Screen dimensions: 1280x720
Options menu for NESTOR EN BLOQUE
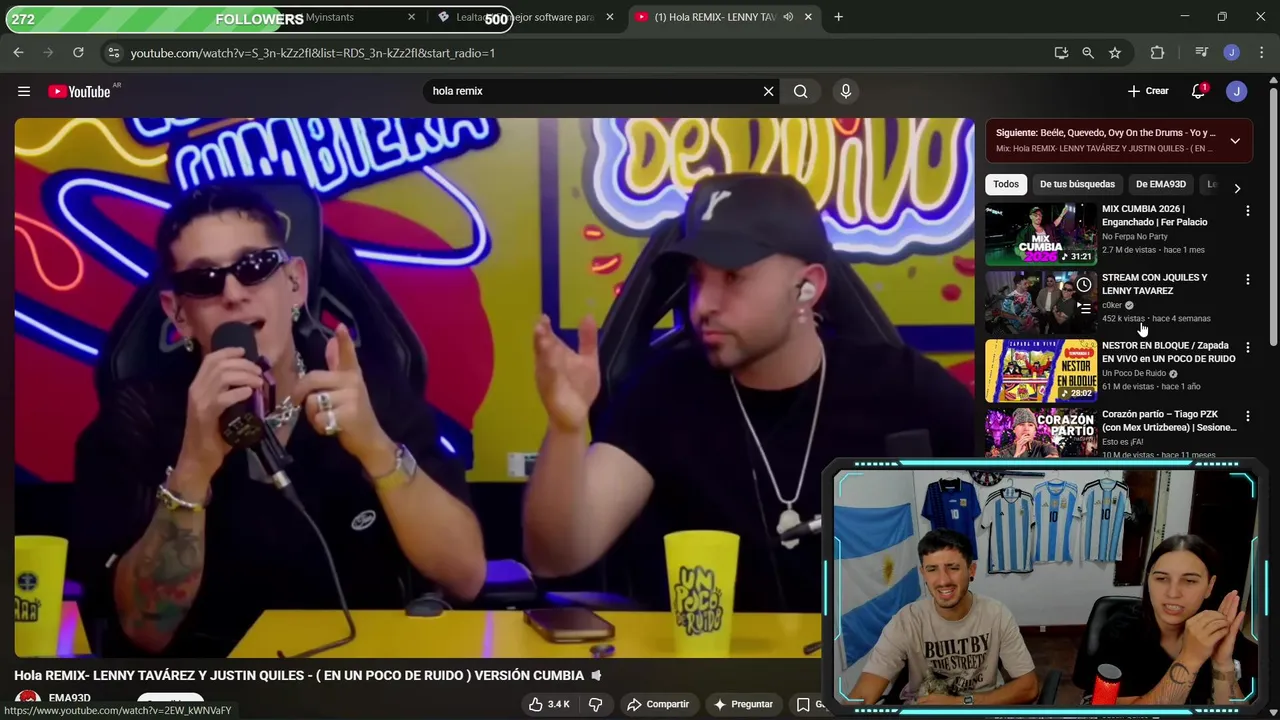click(1247, 348)
